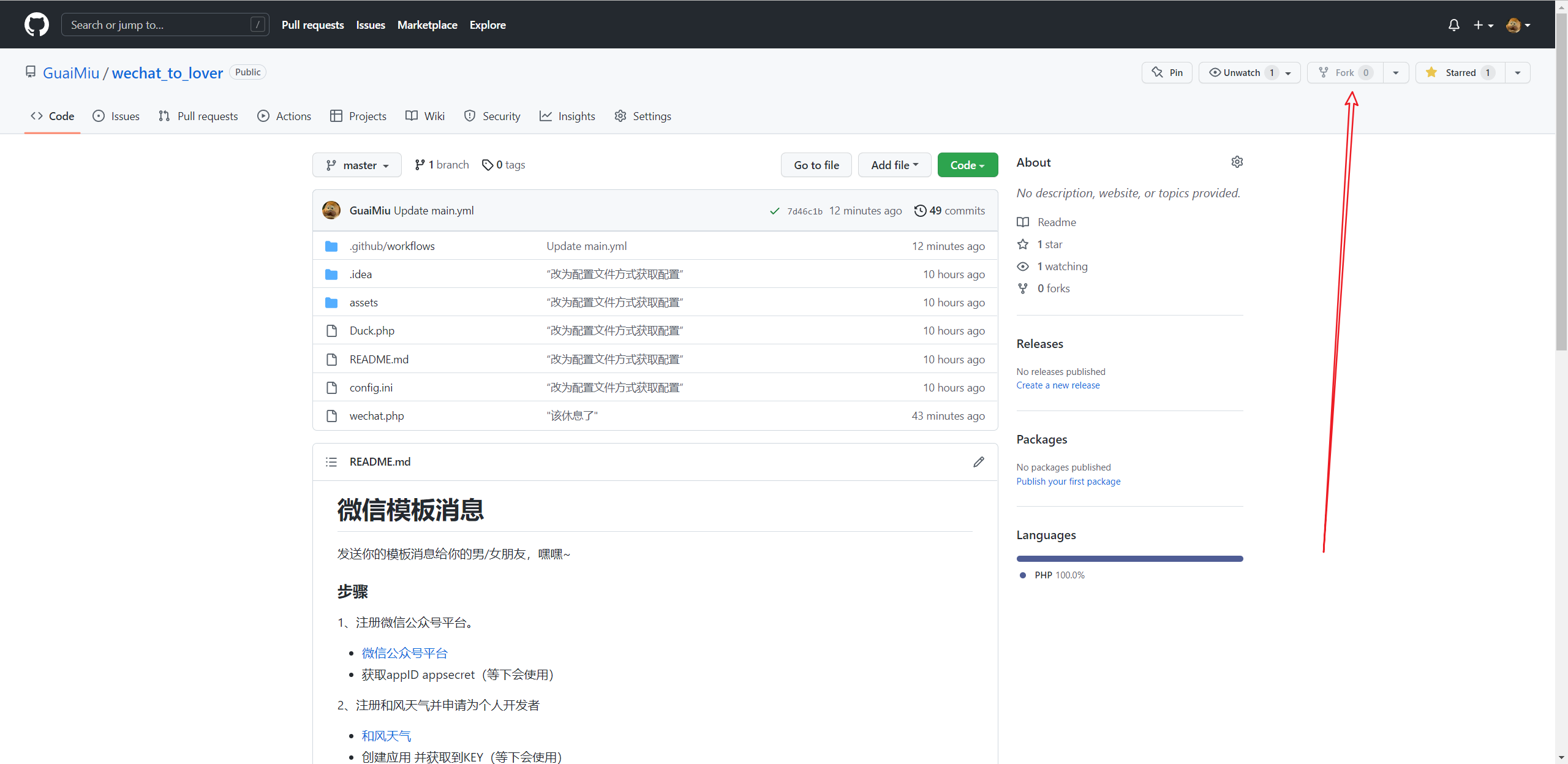The image size is (1568, 764).
Task: Click the eye icon next to 1 watching
Action: 1023,267
